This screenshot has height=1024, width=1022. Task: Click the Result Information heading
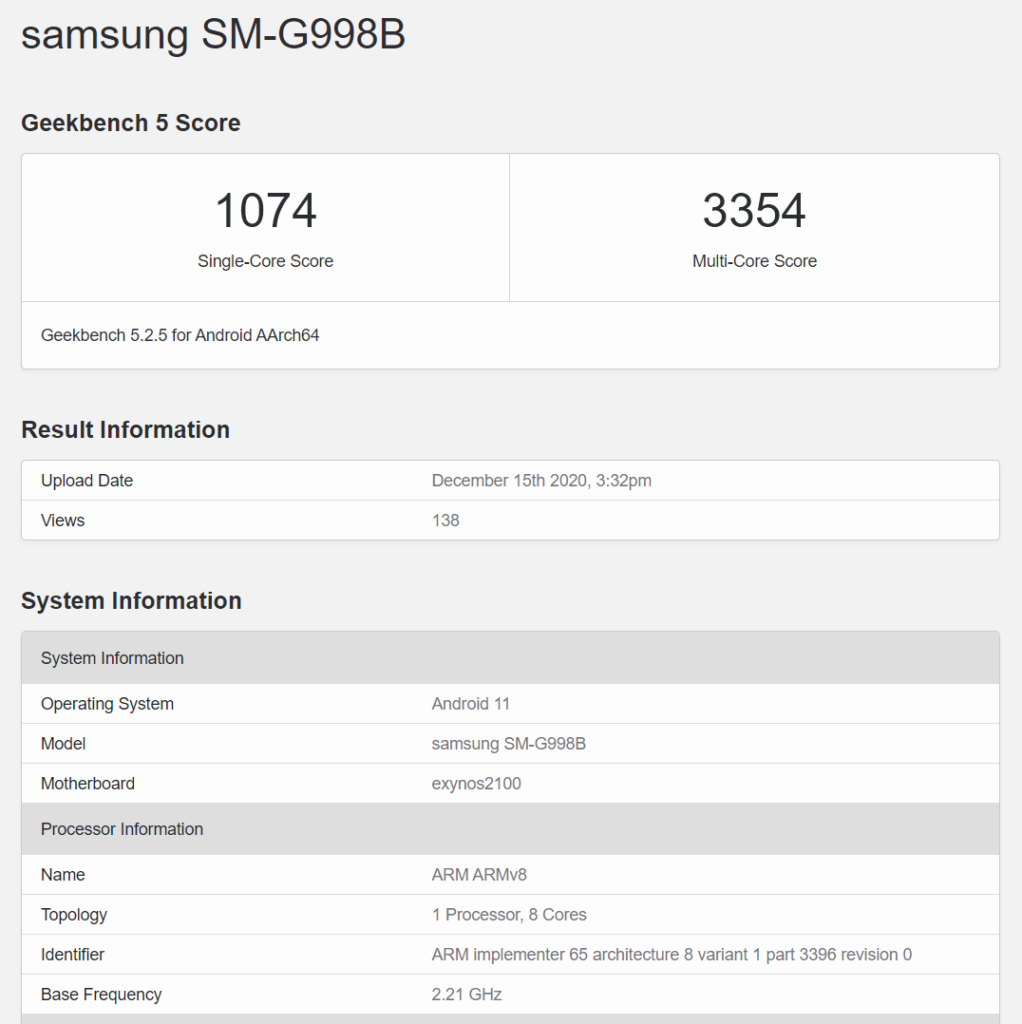pos(125,430)
